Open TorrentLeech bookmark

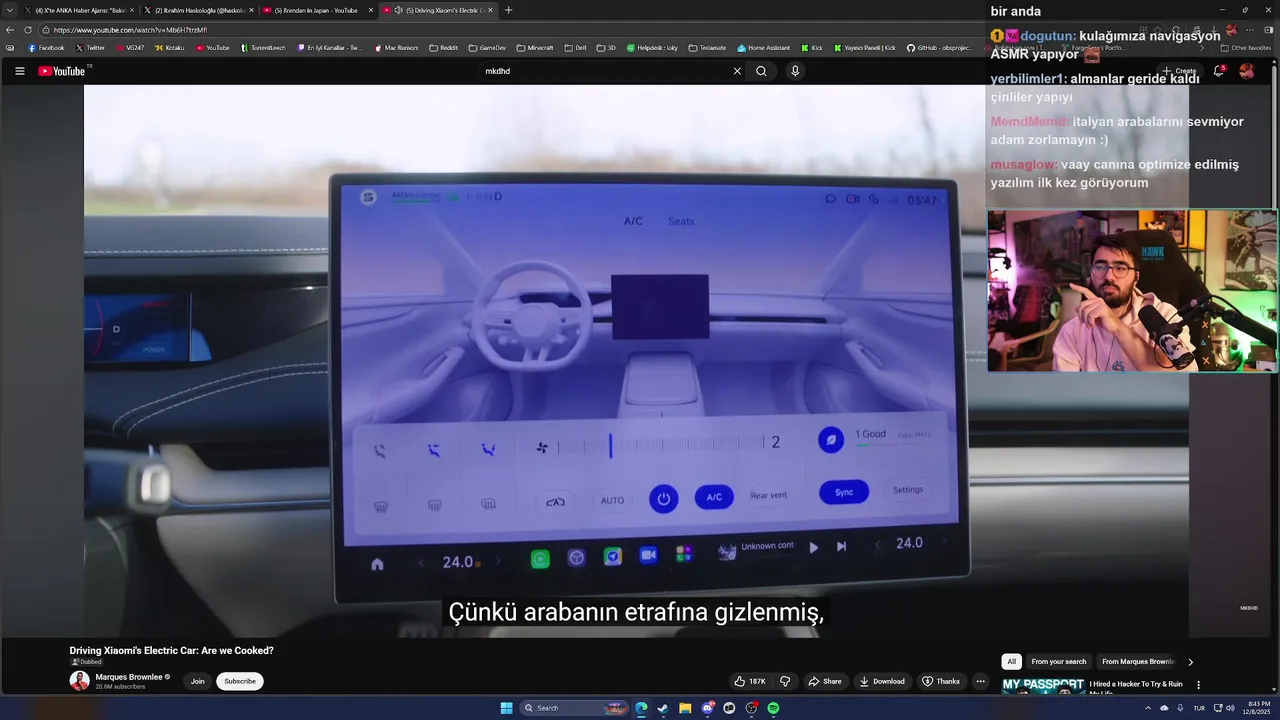point(264,47)
